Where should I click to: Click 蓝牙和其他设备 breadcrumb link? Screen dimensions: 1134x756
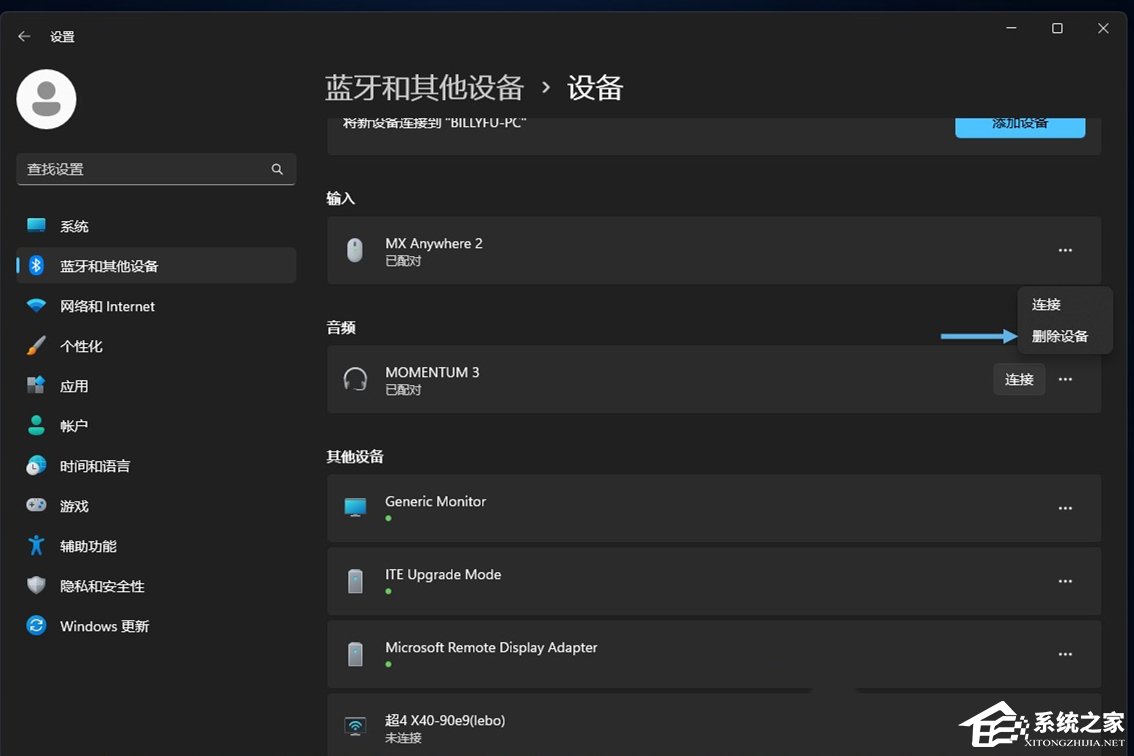click(424, 88)
